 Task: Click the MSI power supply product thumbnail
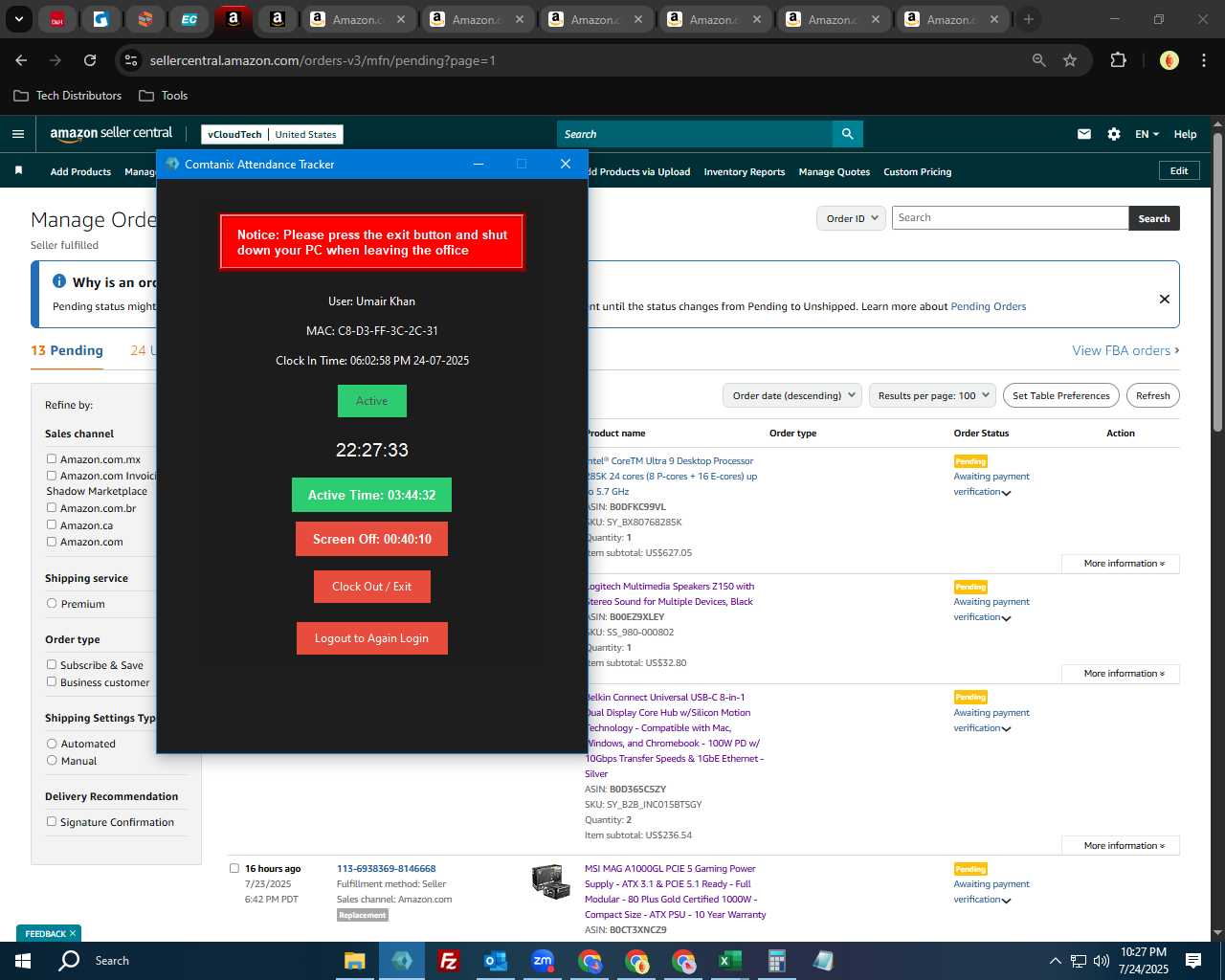(x=551, y=880)
